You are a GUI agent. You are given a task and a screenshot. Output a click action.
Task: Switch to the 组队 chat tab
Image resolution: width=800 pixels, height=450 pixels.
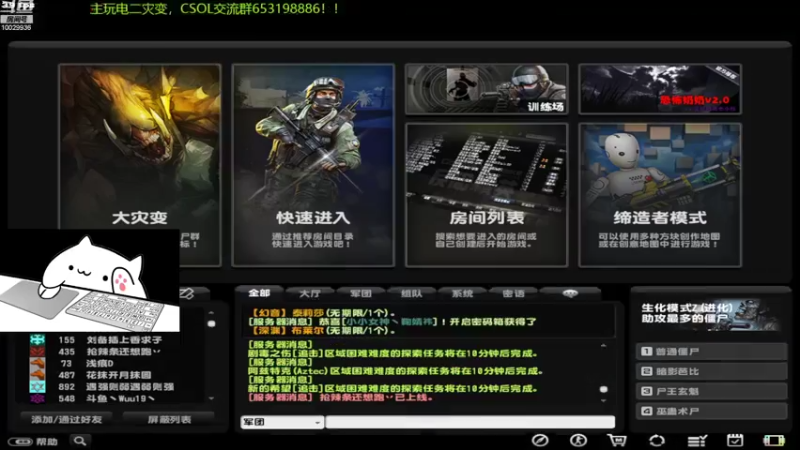coord(411,293)
